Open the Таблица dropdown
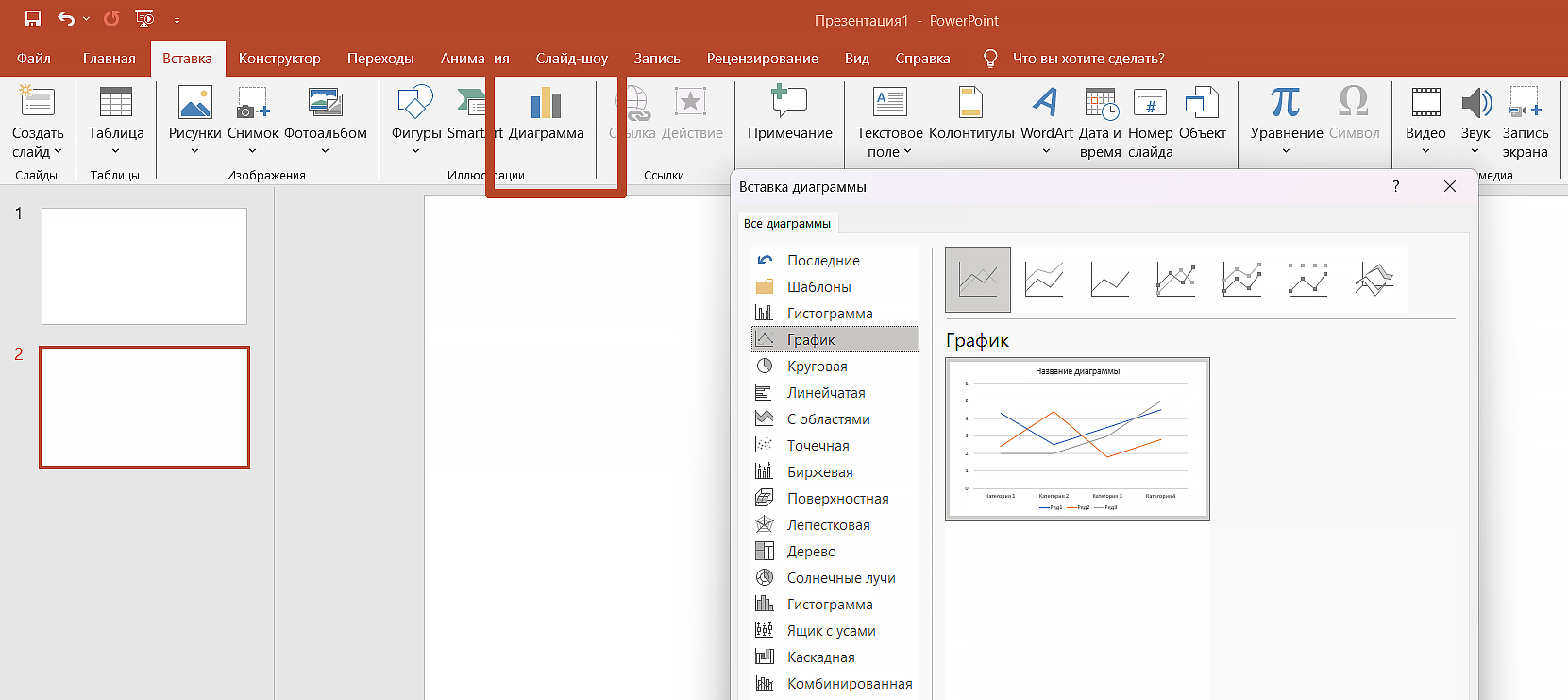The image size is (1568, 700). pos(116,121)
